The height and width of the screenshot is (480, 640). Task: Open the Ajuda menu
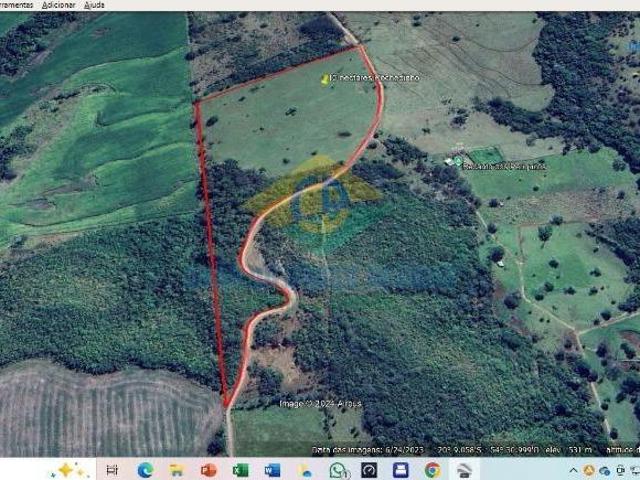pyautogui.click(x=94, y=5)
